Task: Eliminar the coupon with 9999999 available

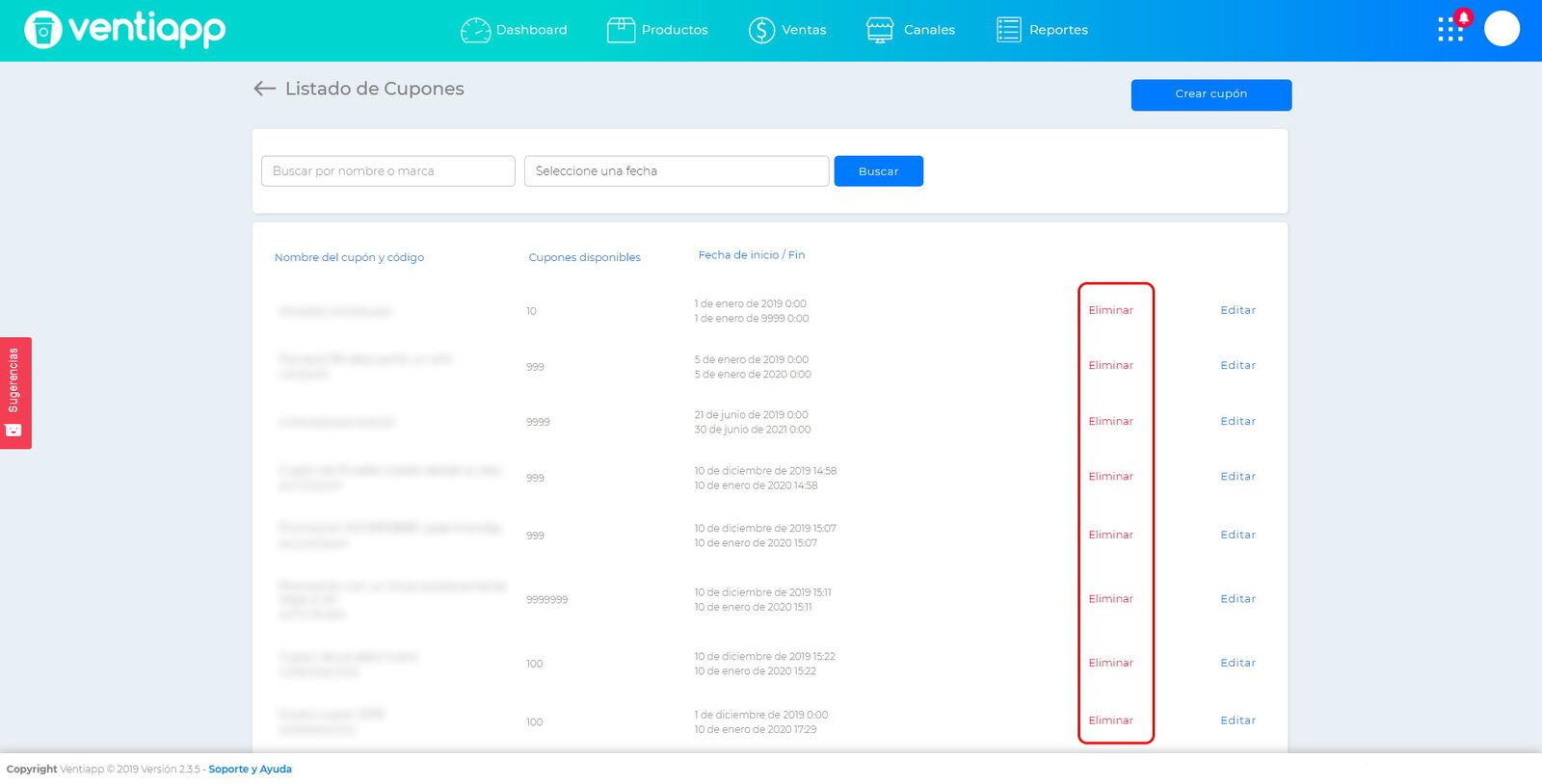Action: [1111, 598]
